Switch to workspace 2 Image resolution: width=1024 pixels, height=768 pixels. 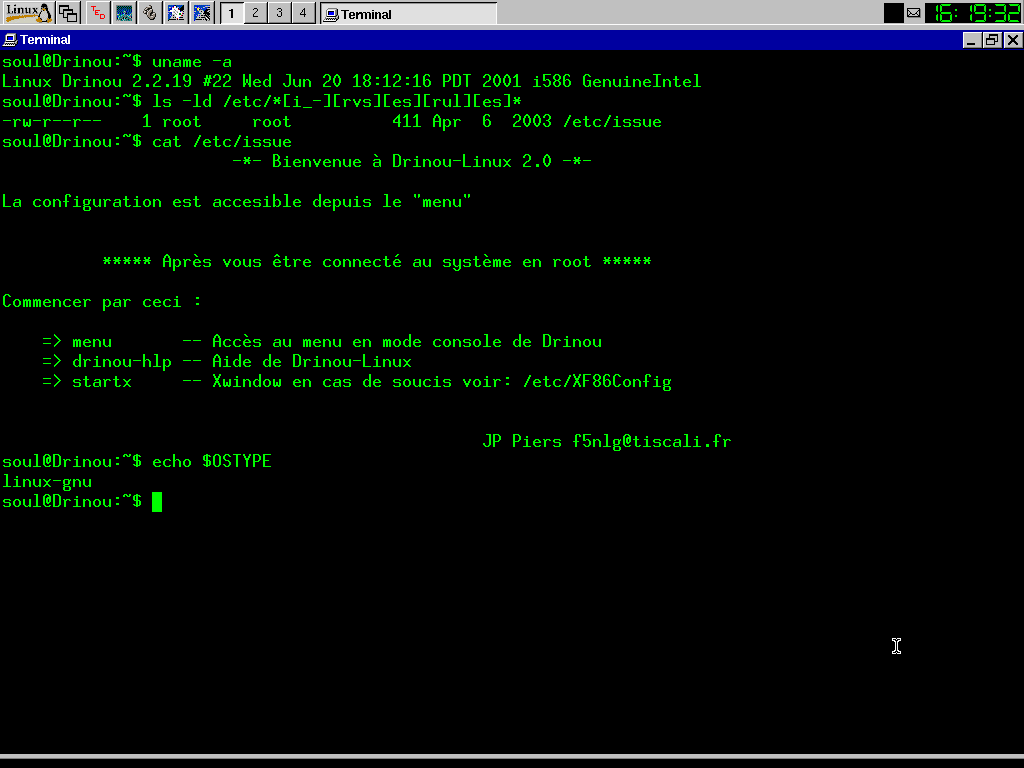coord(255,13)
